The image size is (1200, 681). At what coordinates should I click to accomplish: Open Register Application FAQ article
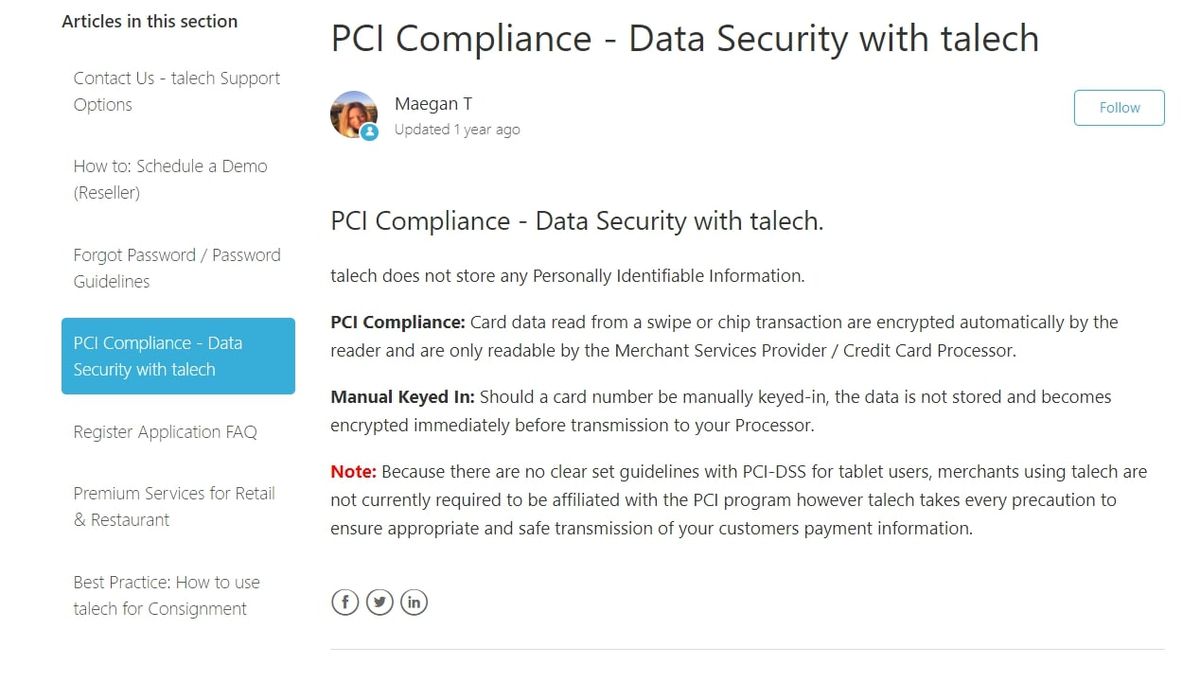click(165, 432)
